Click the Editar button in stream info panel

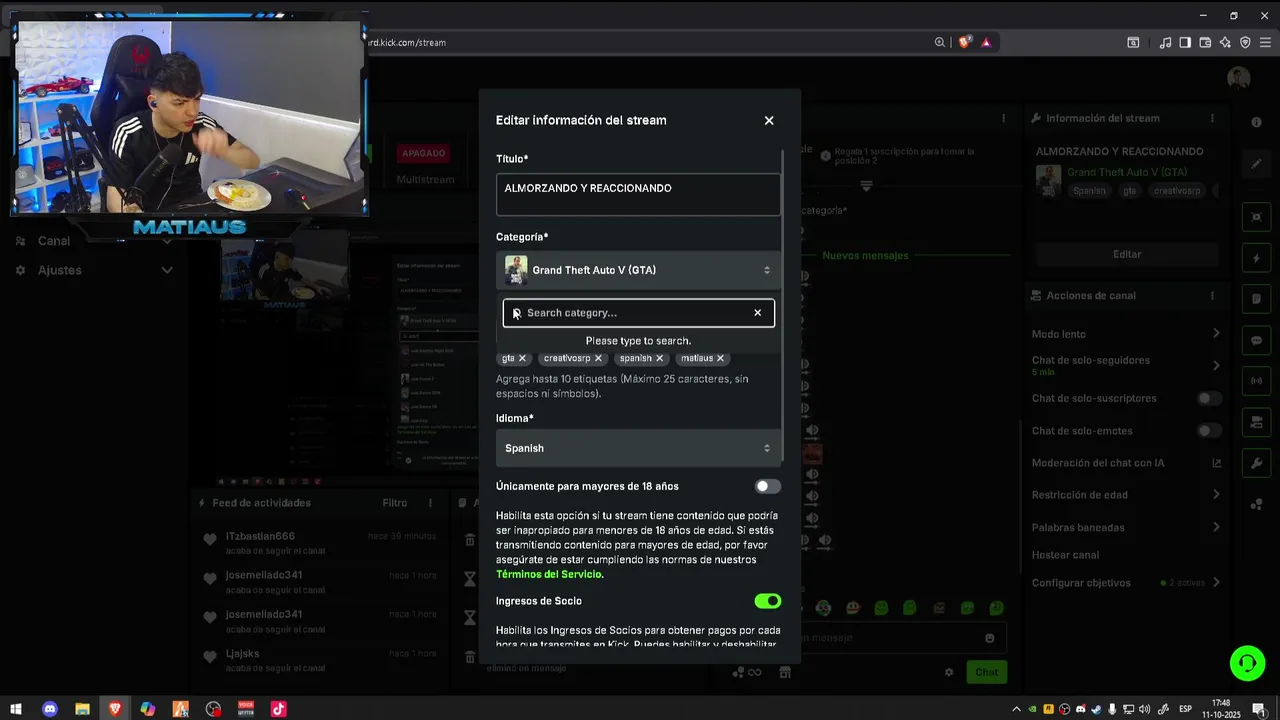coord(1127,254)
